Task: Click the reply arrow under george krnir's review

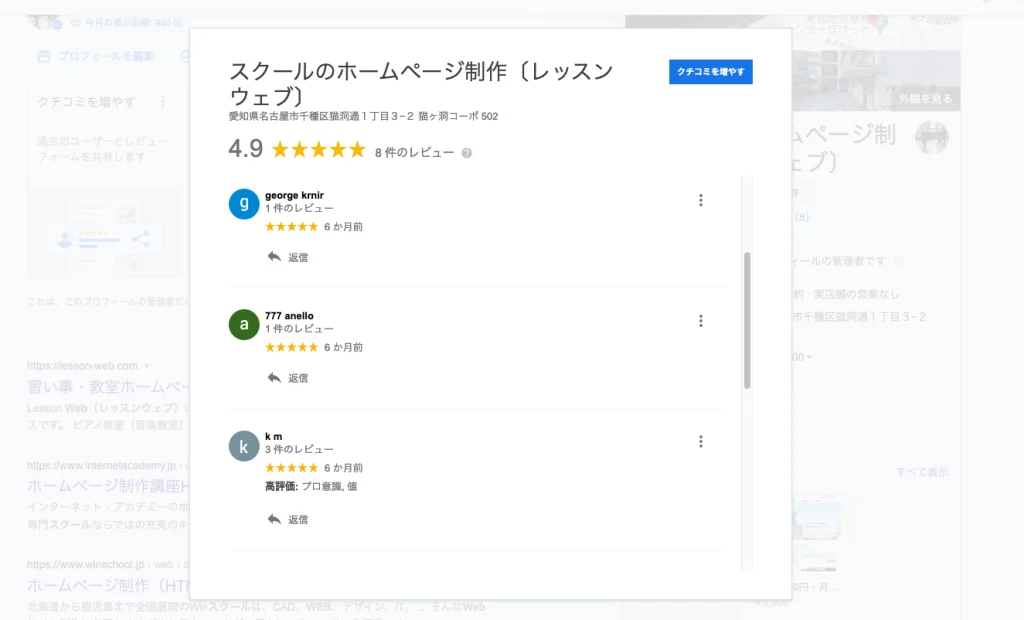Action: point(275,257)
